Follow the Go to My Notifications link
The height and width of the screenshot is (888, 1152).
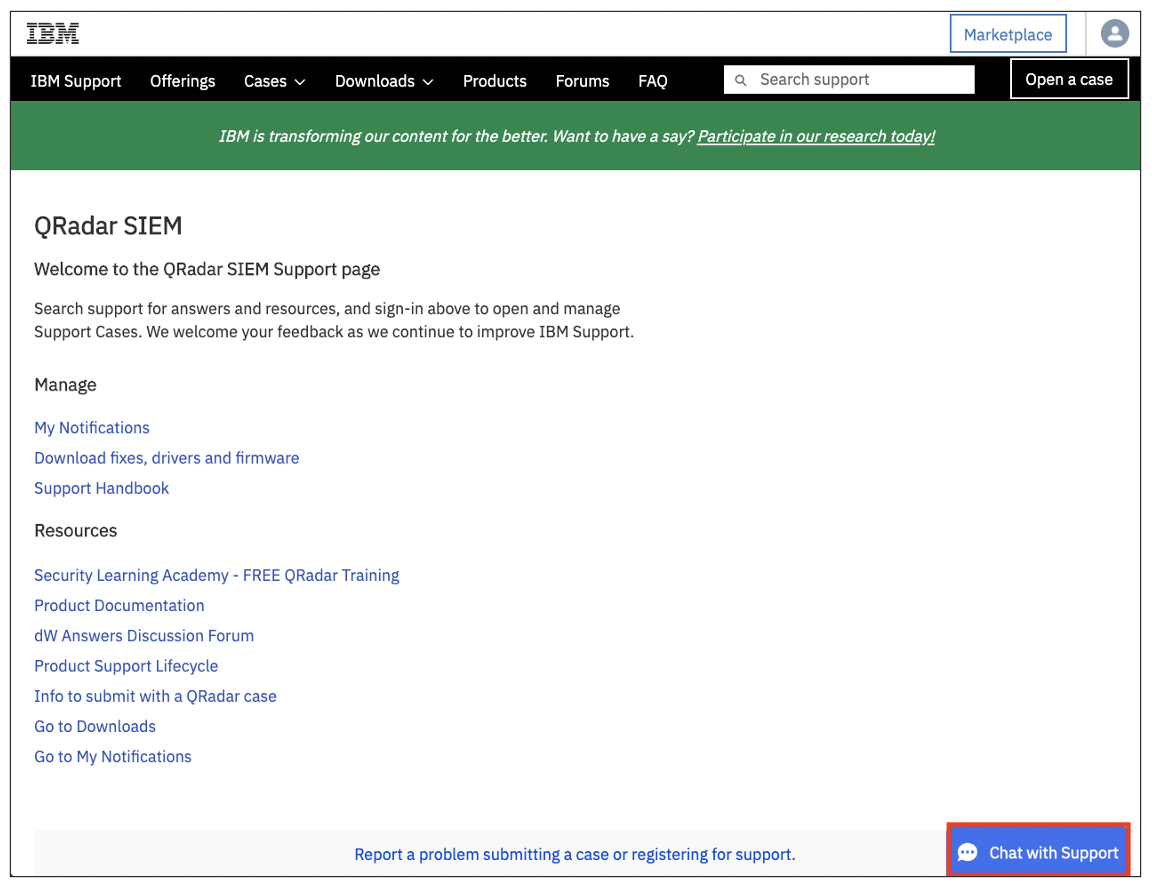click(113, 757)
